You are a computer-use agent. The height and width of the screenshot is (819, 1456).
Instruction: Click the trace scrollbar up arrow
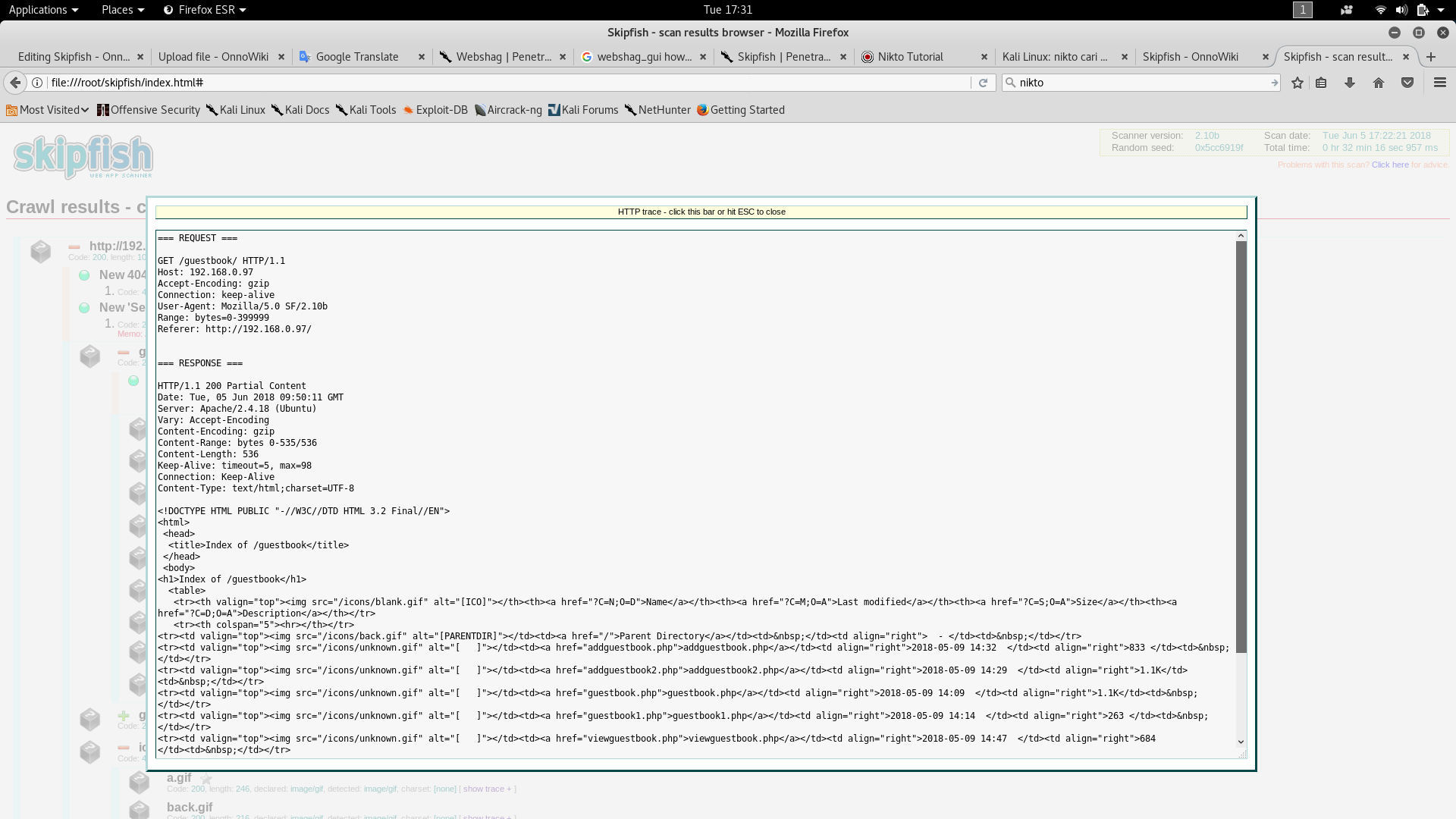point(1241,236)
